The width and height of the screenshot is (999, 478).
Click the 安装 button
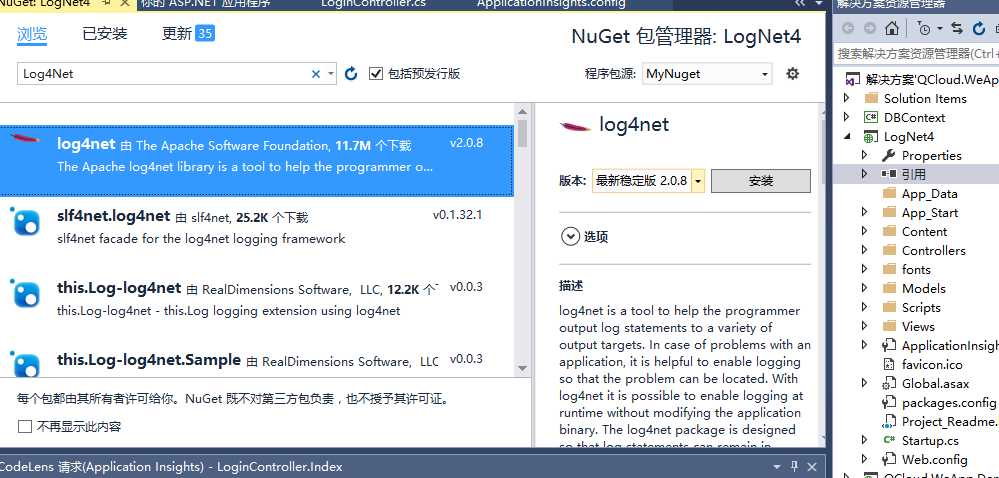pos(761,181)
